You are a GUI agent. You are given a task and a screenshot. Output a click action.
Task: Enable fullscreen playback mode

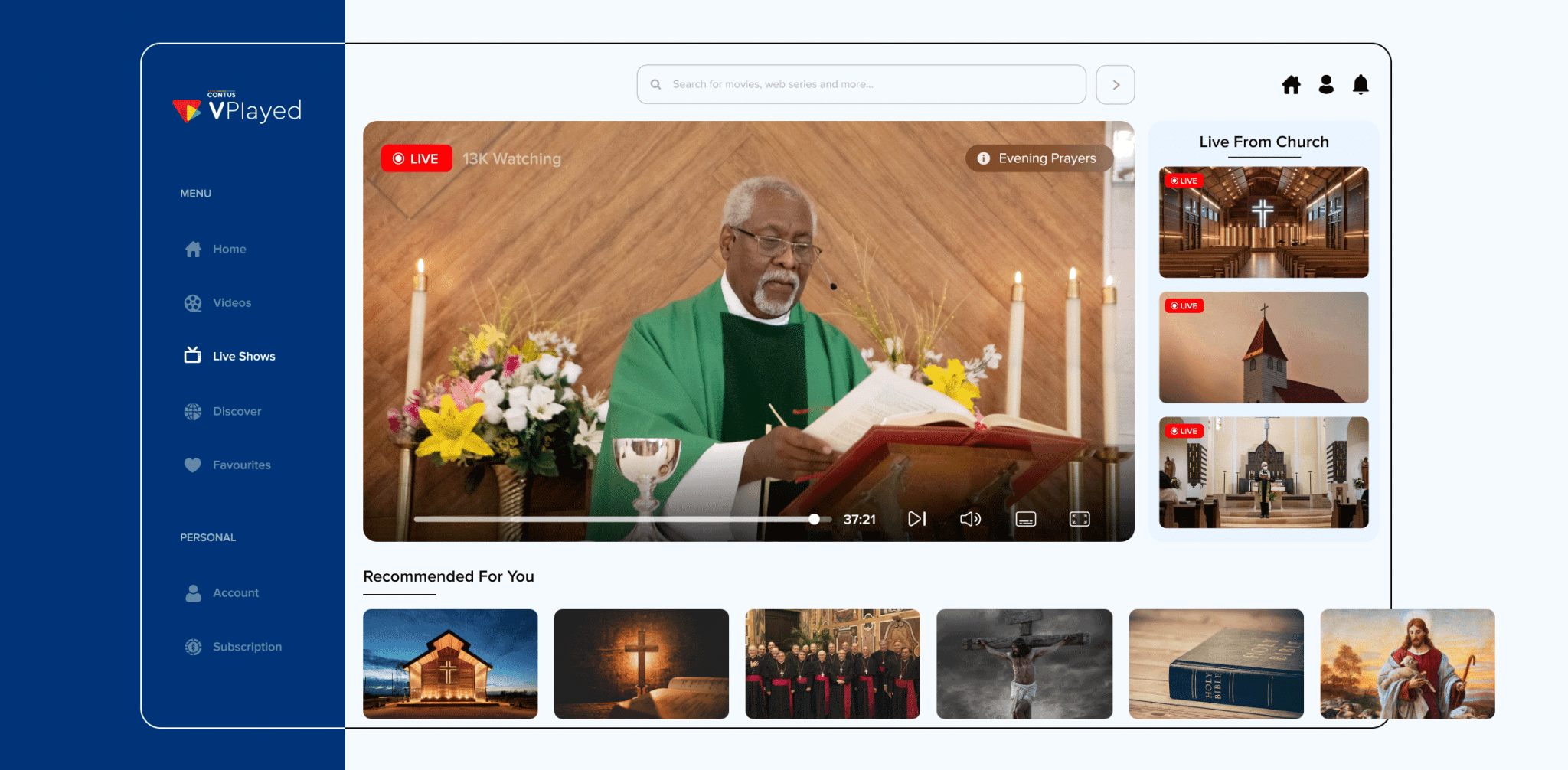click(x=1079, y=518)
